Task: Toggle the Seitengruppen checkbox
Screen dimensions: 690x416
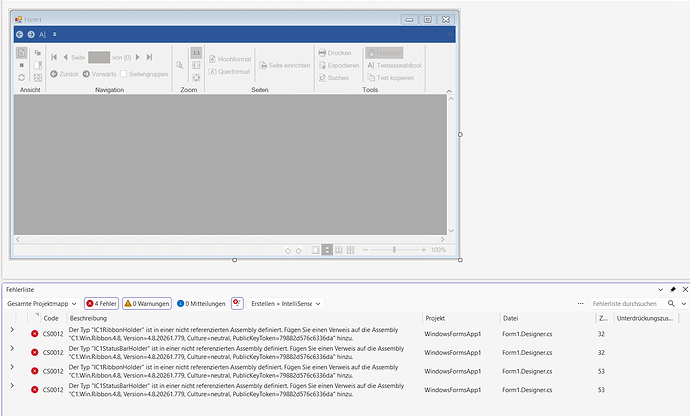Action: point(124,74)
